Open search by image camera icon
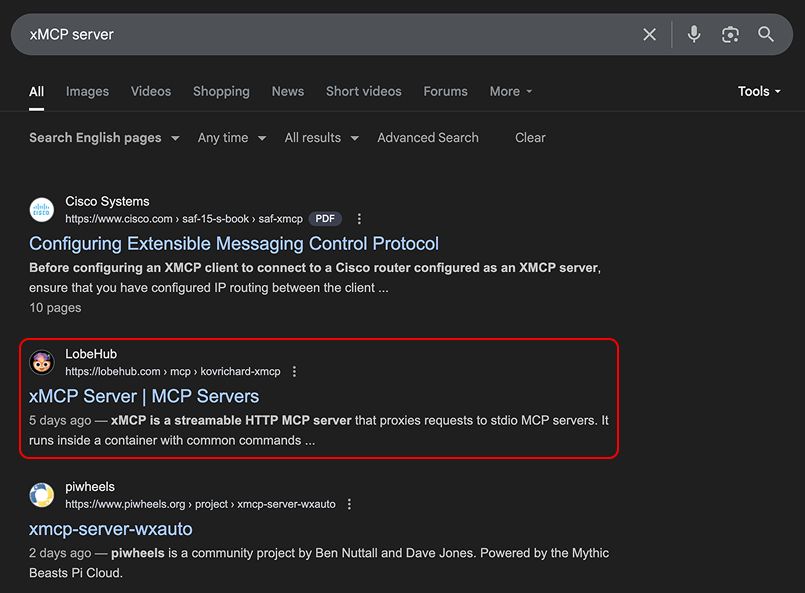The width and height of the screenshot is (805, 593). (x=730, y=34)
